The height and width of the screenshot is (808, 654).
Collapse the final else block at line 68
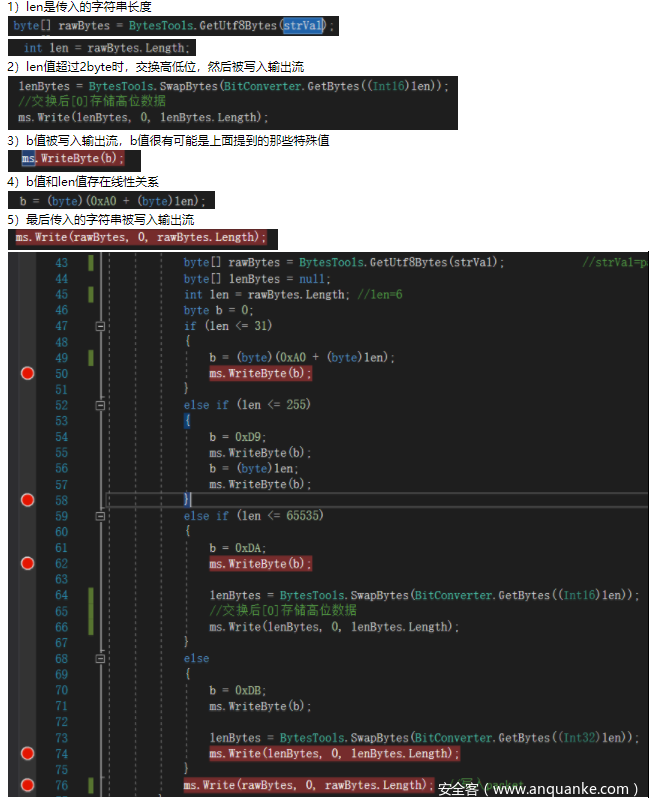[100, 659]
